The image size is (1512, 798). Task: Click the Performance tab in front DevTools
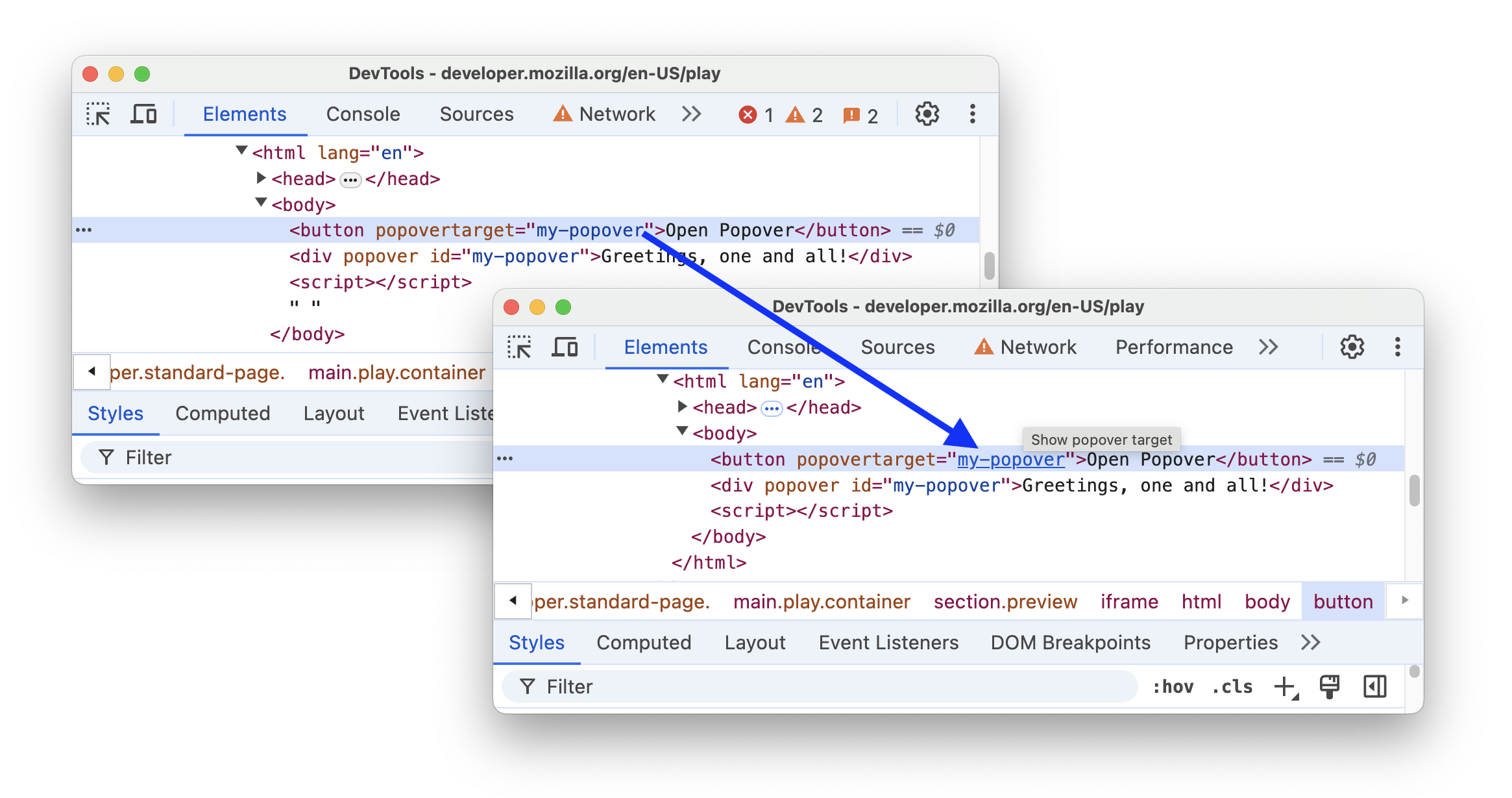[x=1175, y=348]
